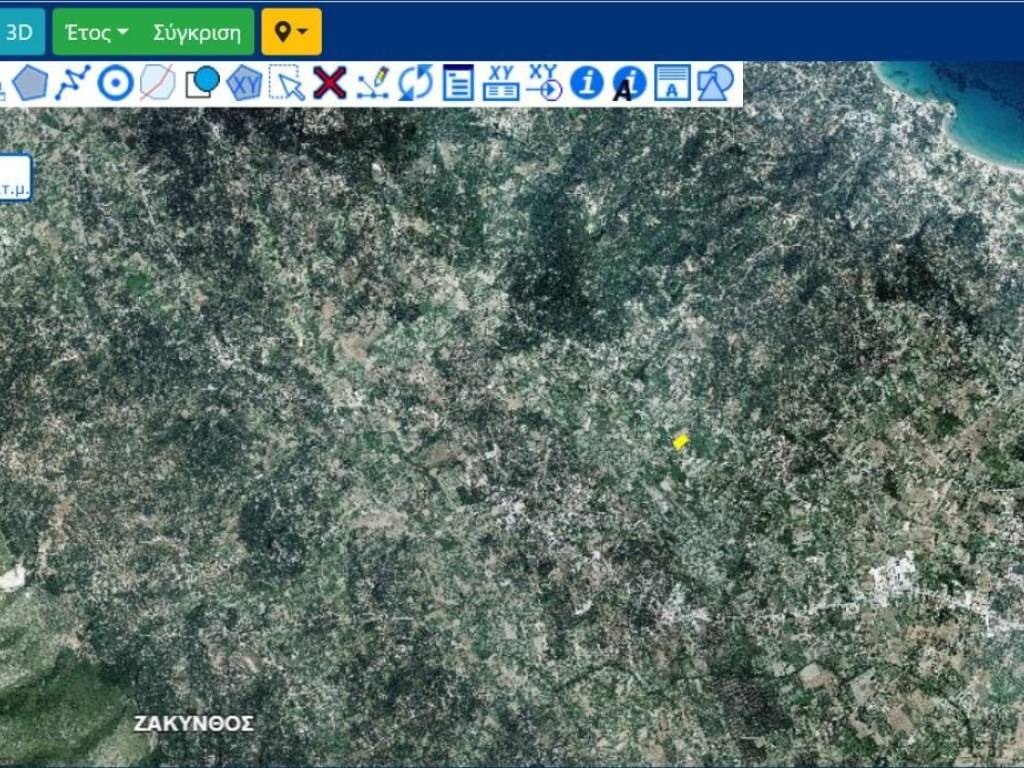Image resolution: width=1024 pixels, height=768 pixels.
Task: Activate the split polygon with line tool
Action: [157, 83]
